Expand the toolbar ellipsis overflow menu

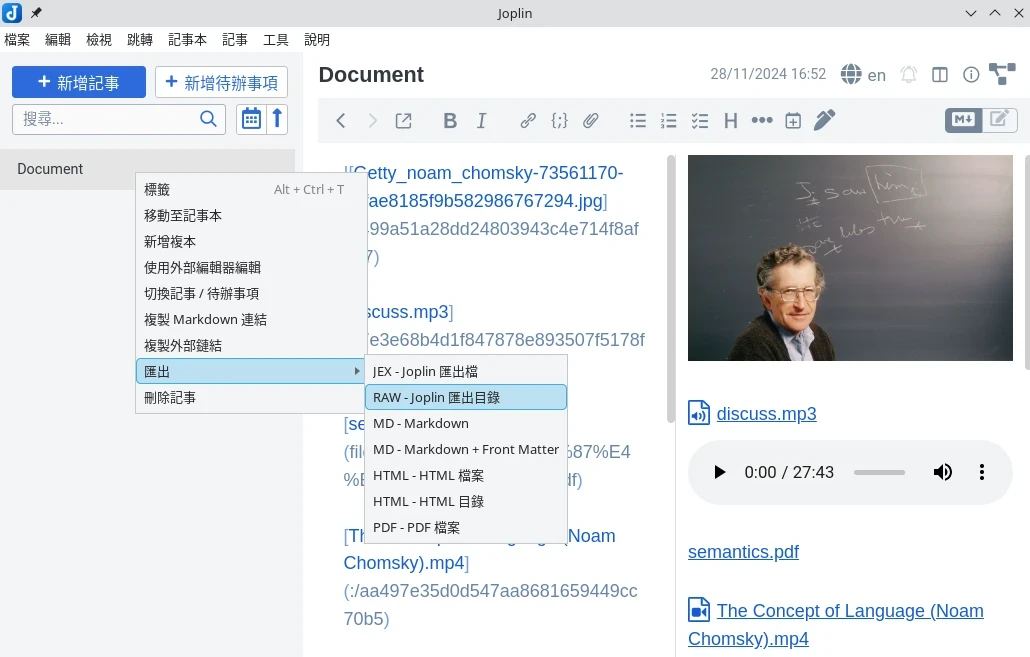(x=762, y=121)
